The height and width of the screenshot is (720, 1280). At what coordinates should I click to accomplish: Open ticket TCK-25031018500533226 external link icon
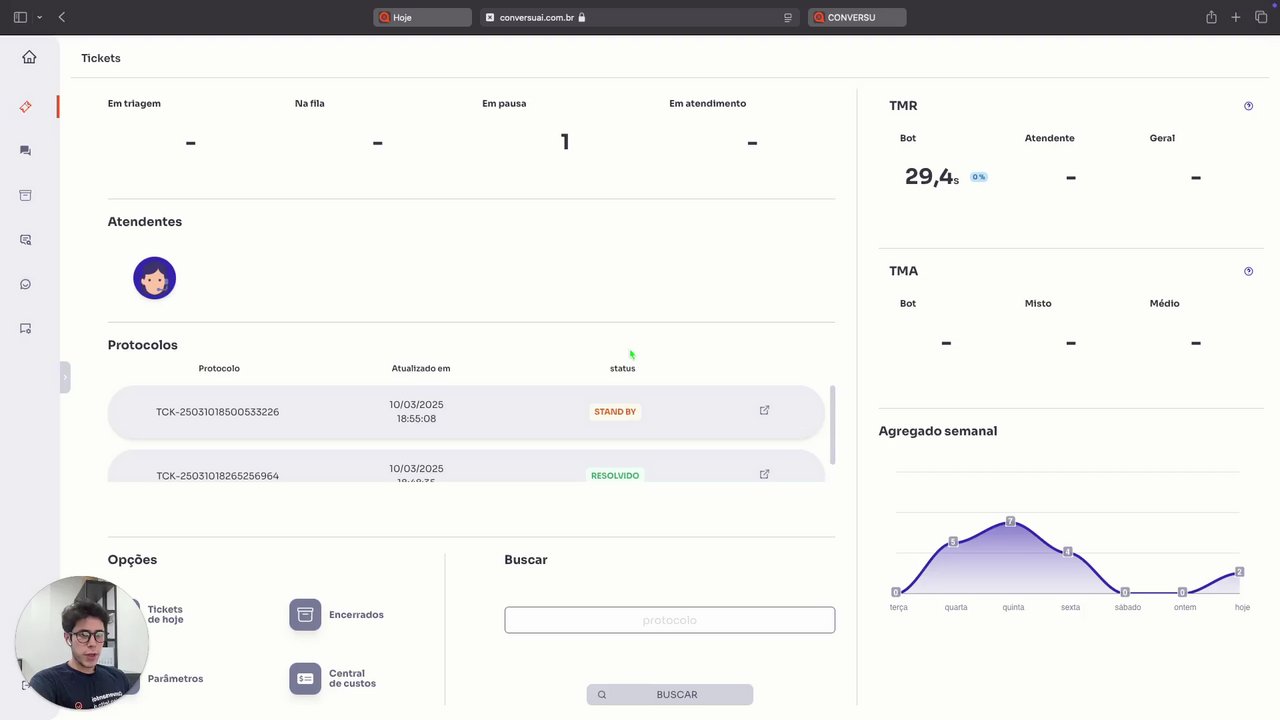pyautogui.click(x=764, y=410)
